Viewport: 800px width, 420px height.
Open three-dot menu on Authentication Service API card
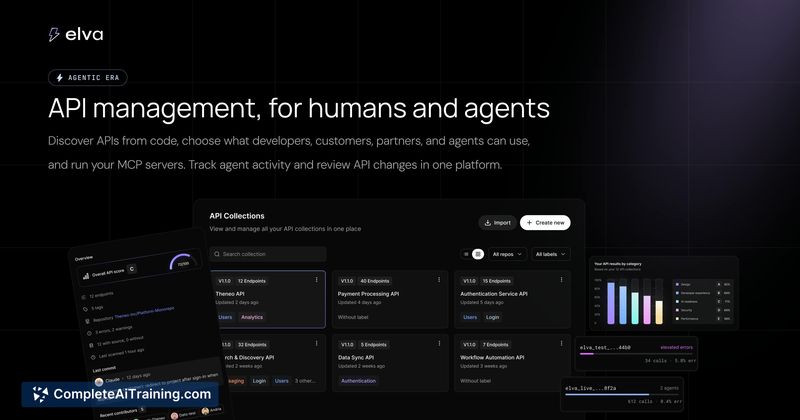tap(561, 280)
